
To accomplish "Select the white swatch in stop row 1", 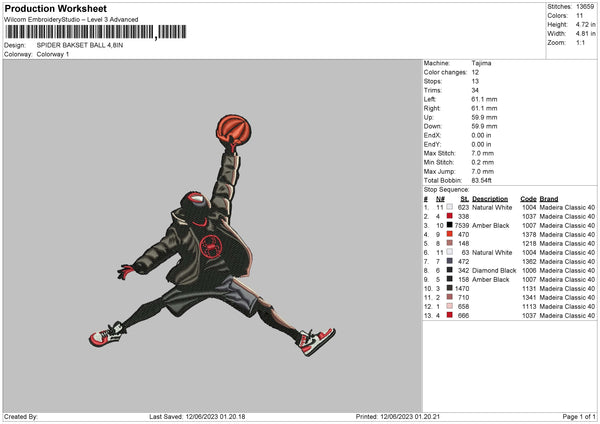I will pos(449,207).
